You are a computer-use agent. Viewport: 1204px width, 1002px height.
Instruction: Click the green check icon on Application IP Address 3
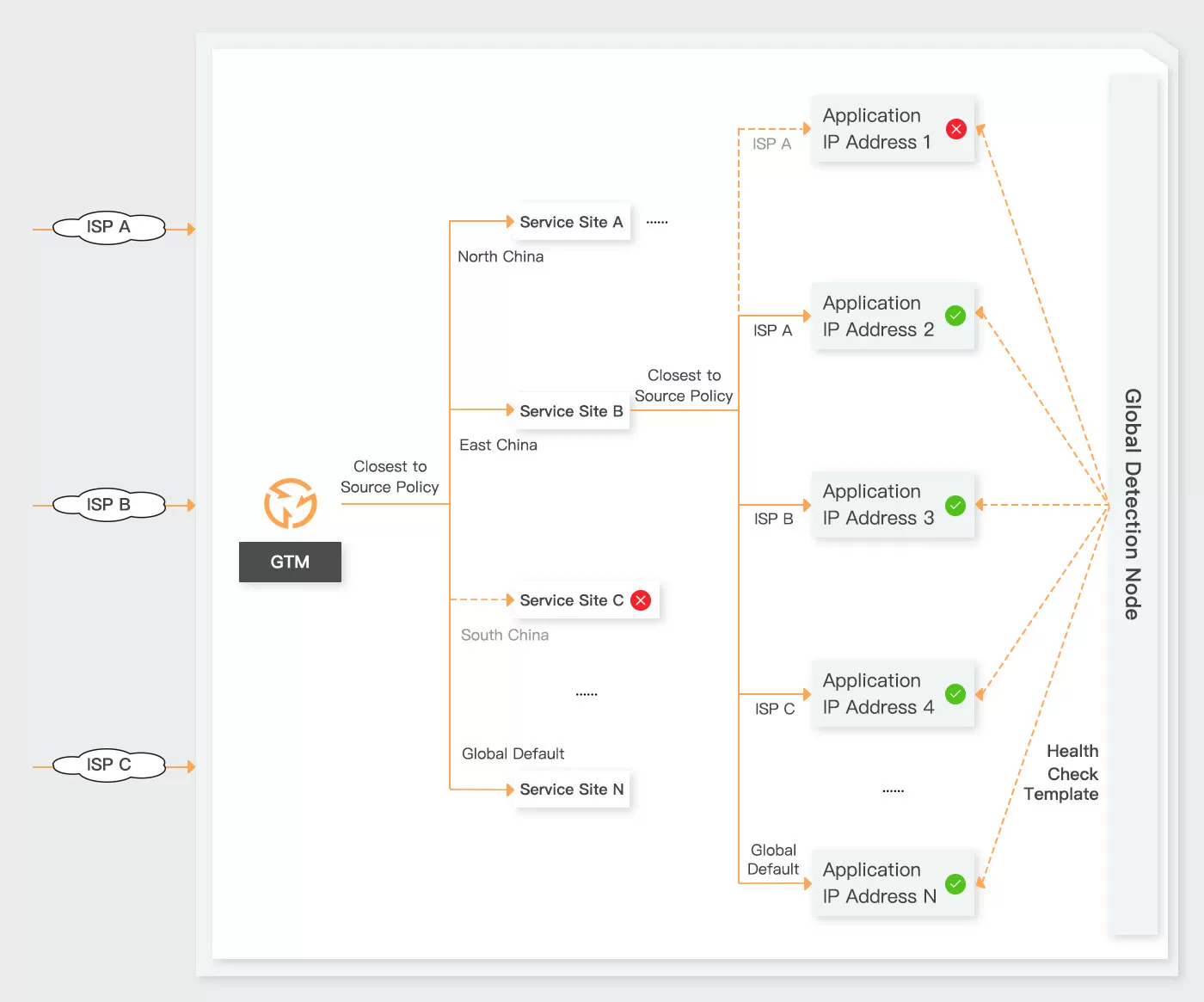955,505
